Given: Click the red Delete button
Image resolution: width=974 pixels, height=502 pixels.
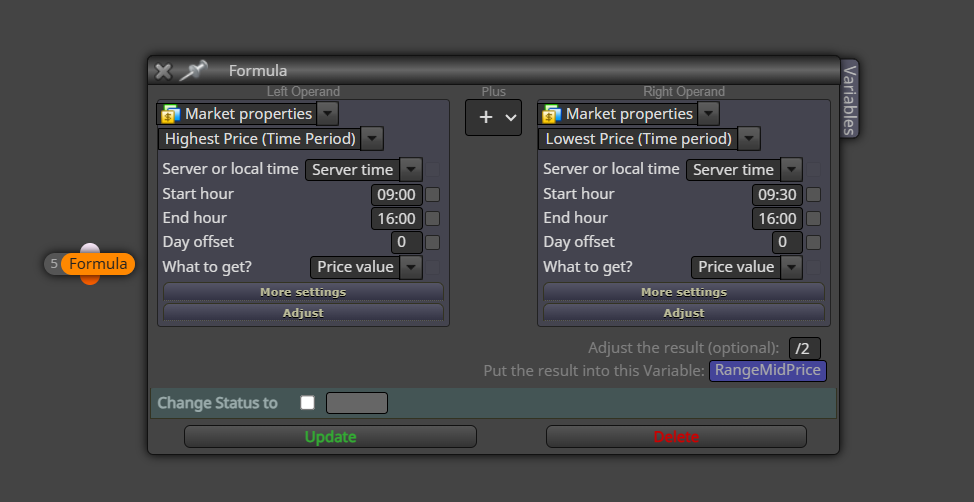Looking at the screenshot, I should (x=676, y=436).
